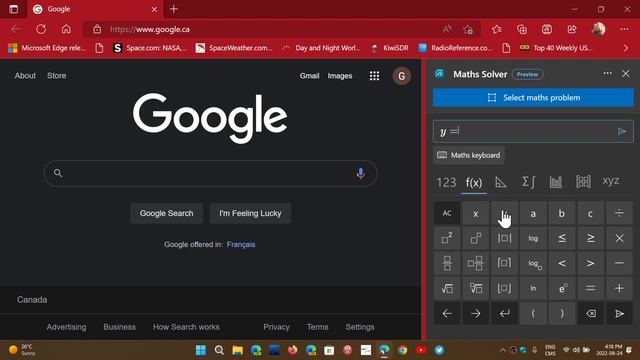Click the browser refresh button

(41, 29)
